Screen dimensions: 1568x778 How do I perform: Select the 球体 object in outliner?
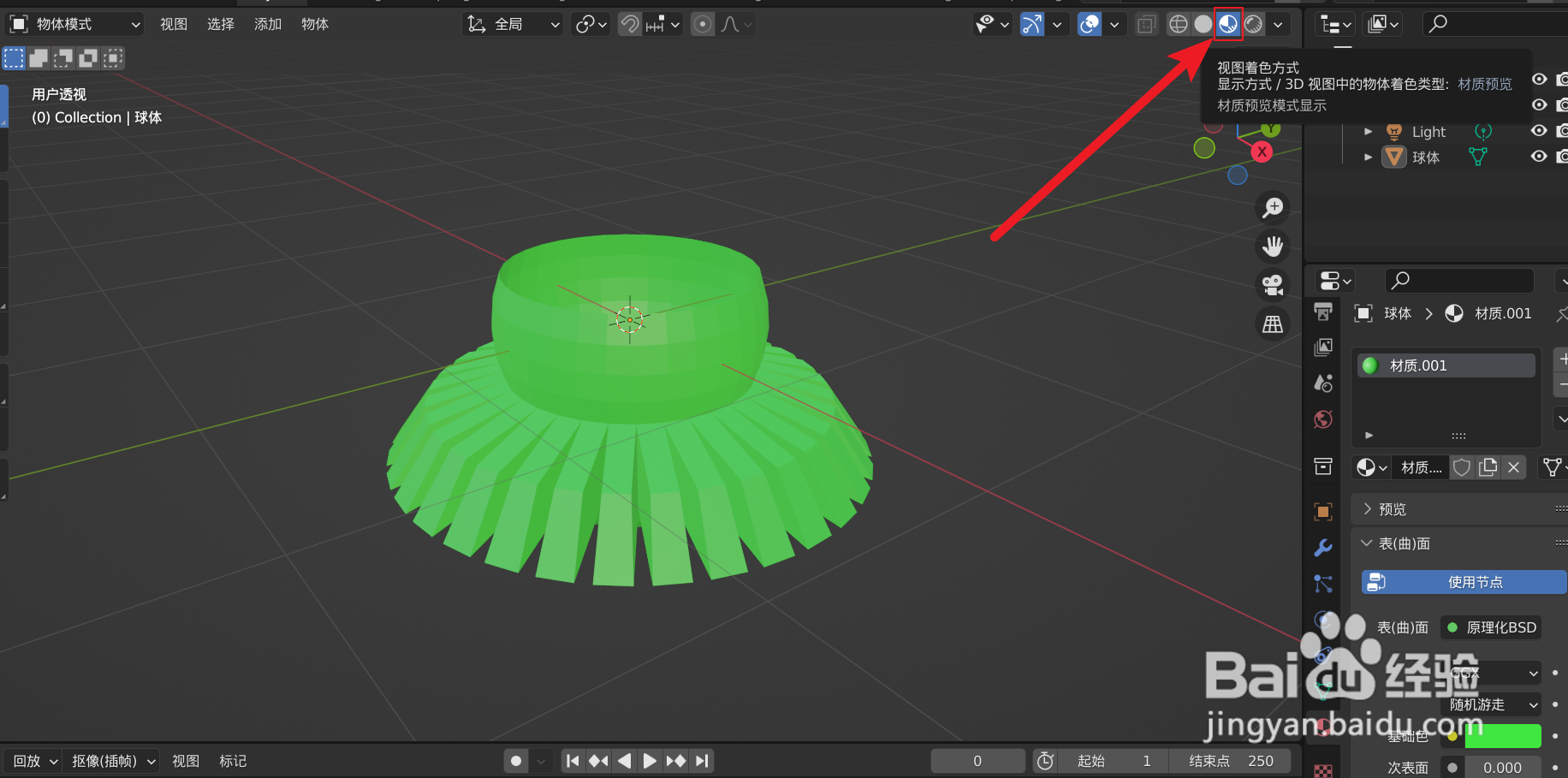(1426, 157)
